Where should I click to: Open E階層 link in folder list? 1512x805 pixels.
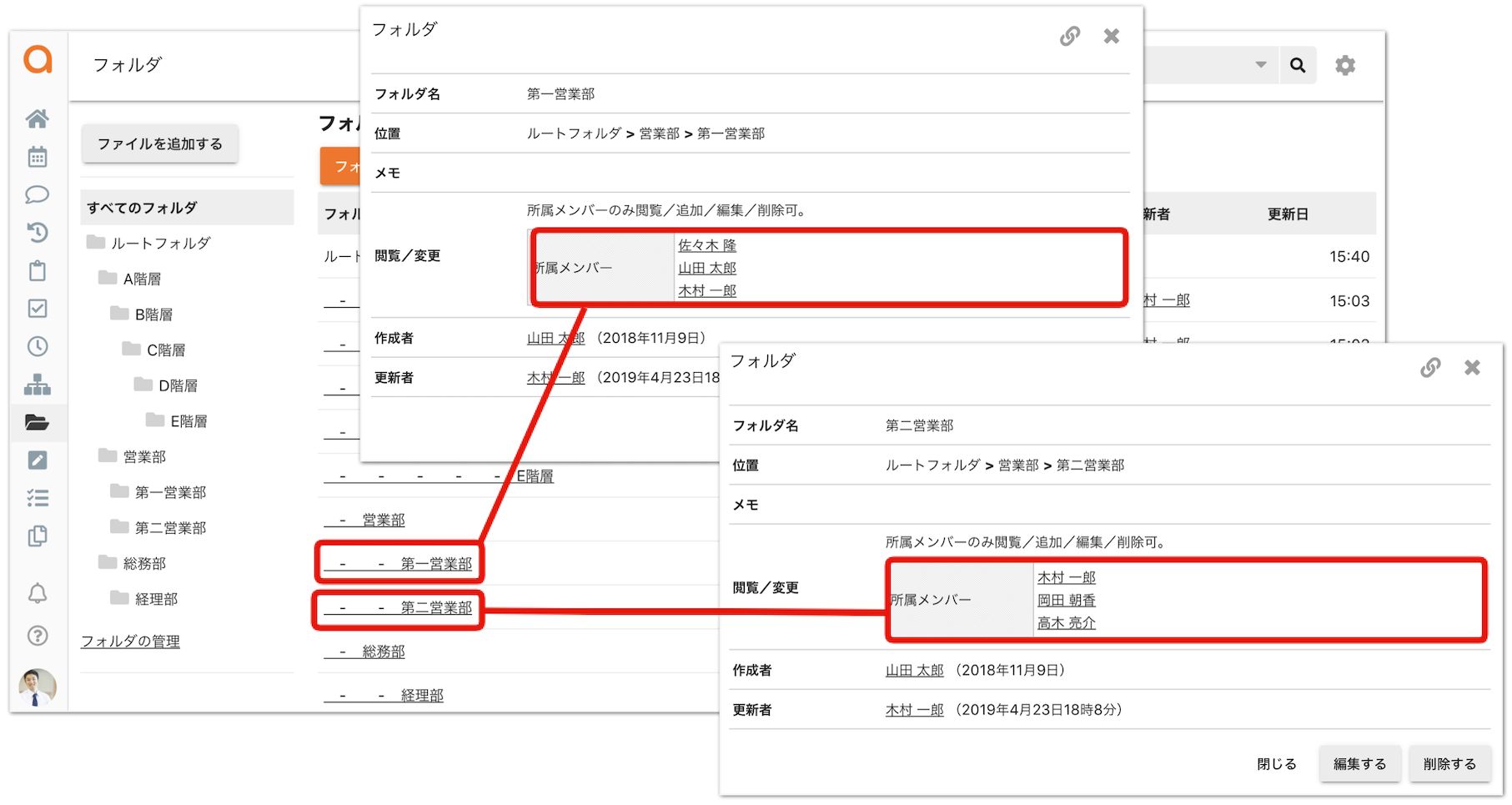(535, 476)
